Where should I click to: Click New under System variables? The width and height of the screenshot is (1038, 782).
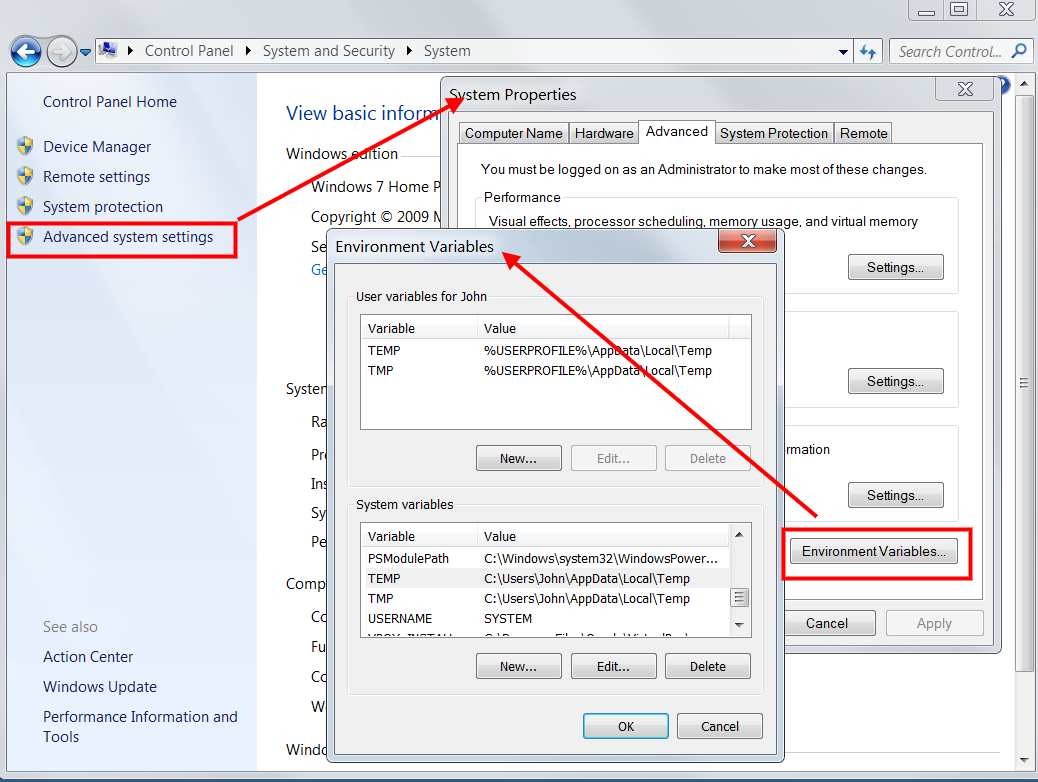(x=518, y=666)
